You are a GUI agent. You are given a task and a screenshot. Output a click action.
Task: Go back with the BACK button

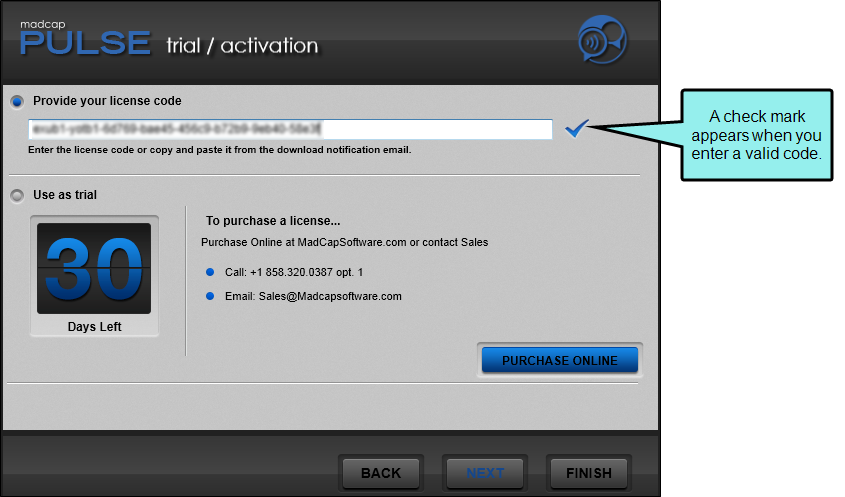tap(380, 473)
